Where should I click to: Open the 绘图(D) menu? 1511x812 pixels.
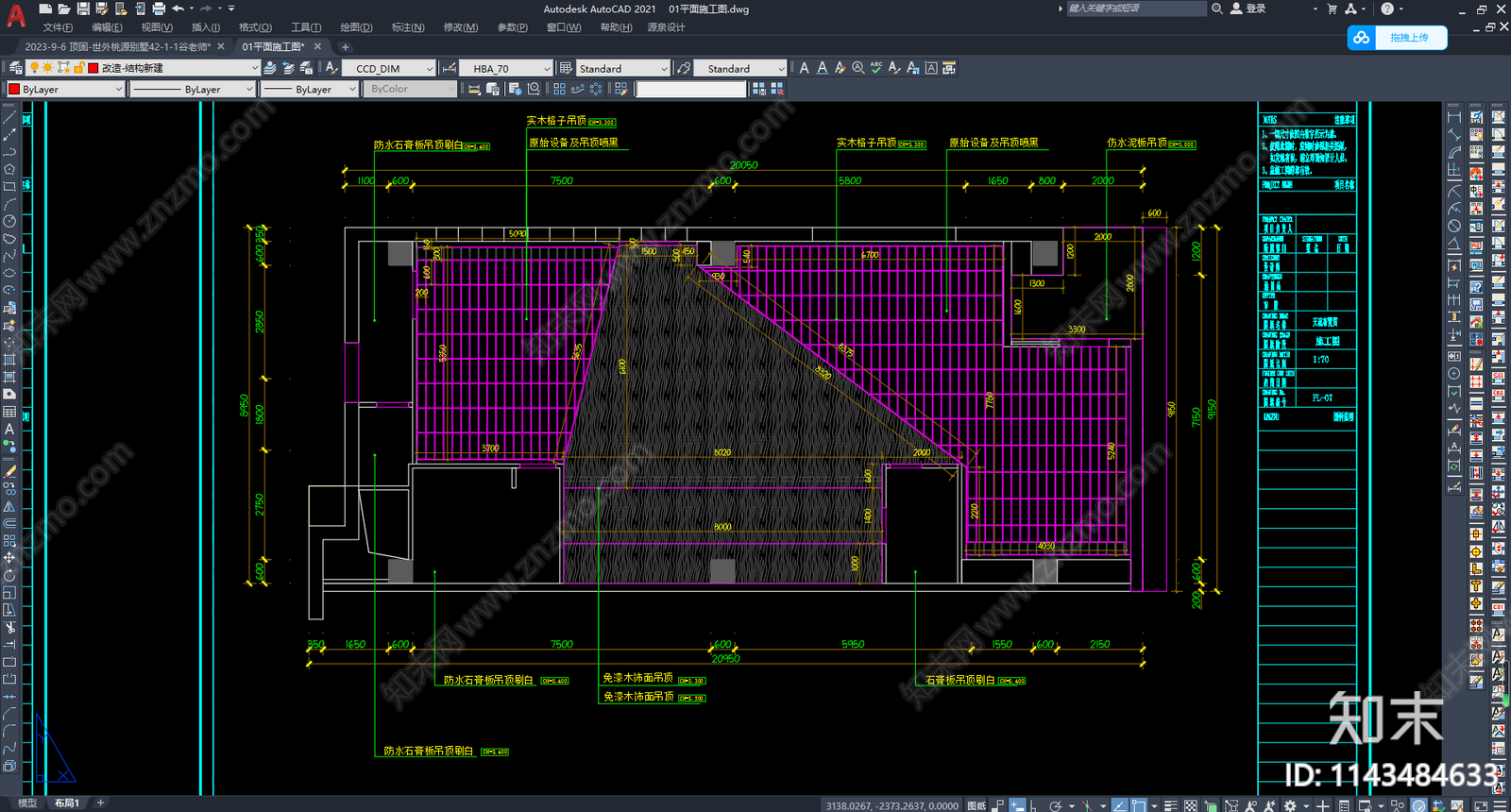[356, 27]
